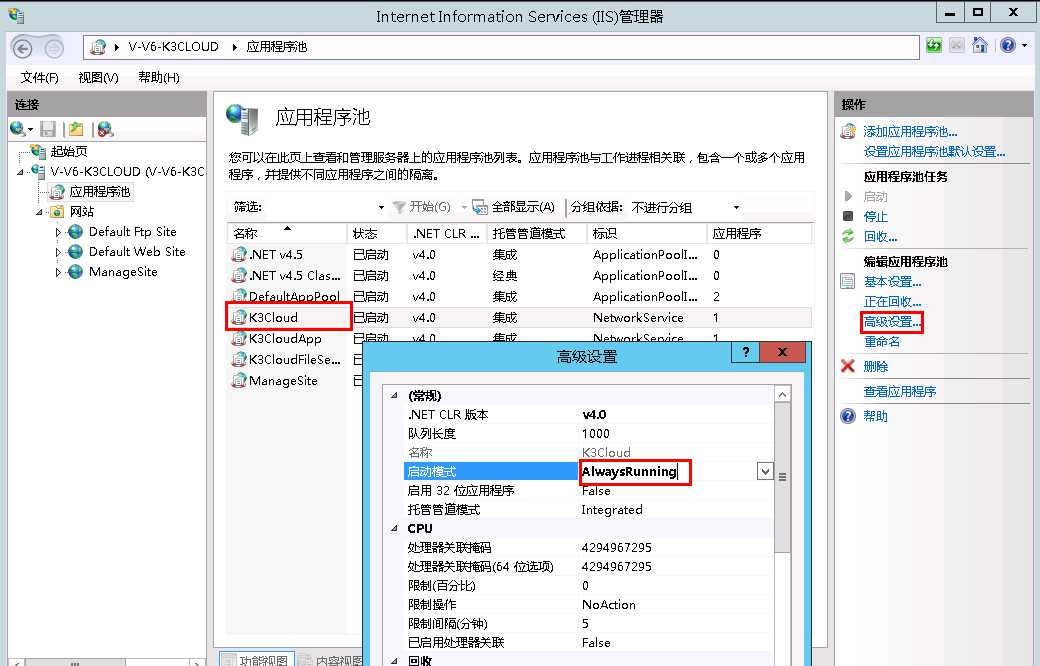Click the DefaultAppPool row icon
The width and height of the screenshot is (1040, 666).
[239, 296]
